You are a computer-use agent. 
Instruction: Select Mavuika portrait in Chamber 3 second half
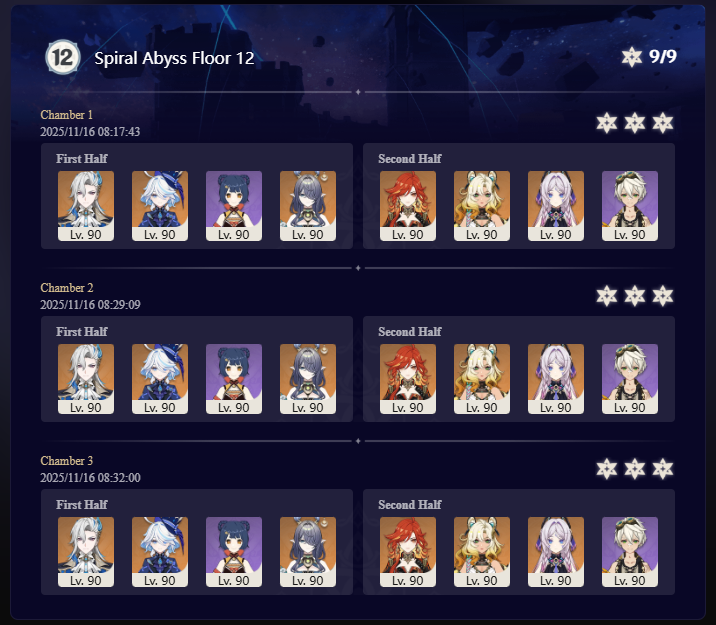(408, 552)
